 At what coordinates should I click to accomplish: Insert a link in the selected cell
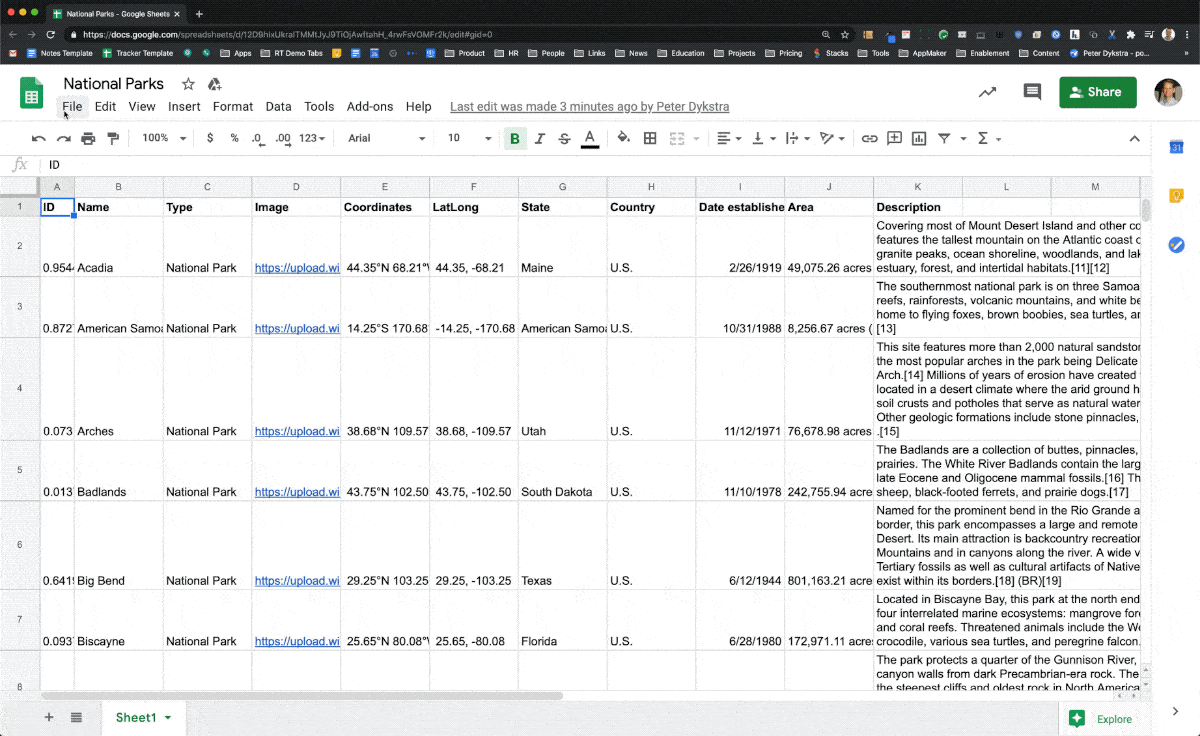click(869, 138)
